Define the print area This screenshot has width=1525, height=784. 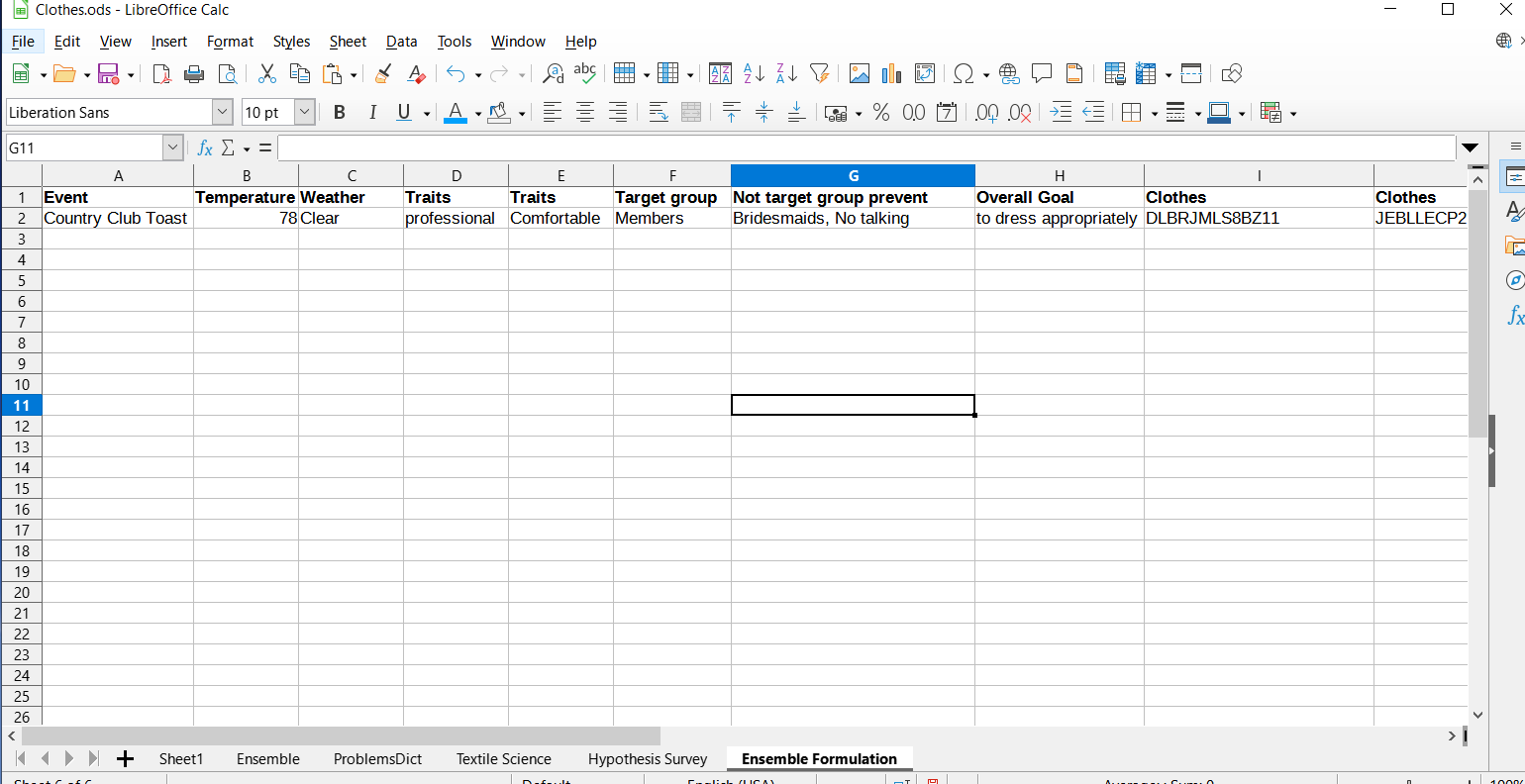tap(1114, 74)
